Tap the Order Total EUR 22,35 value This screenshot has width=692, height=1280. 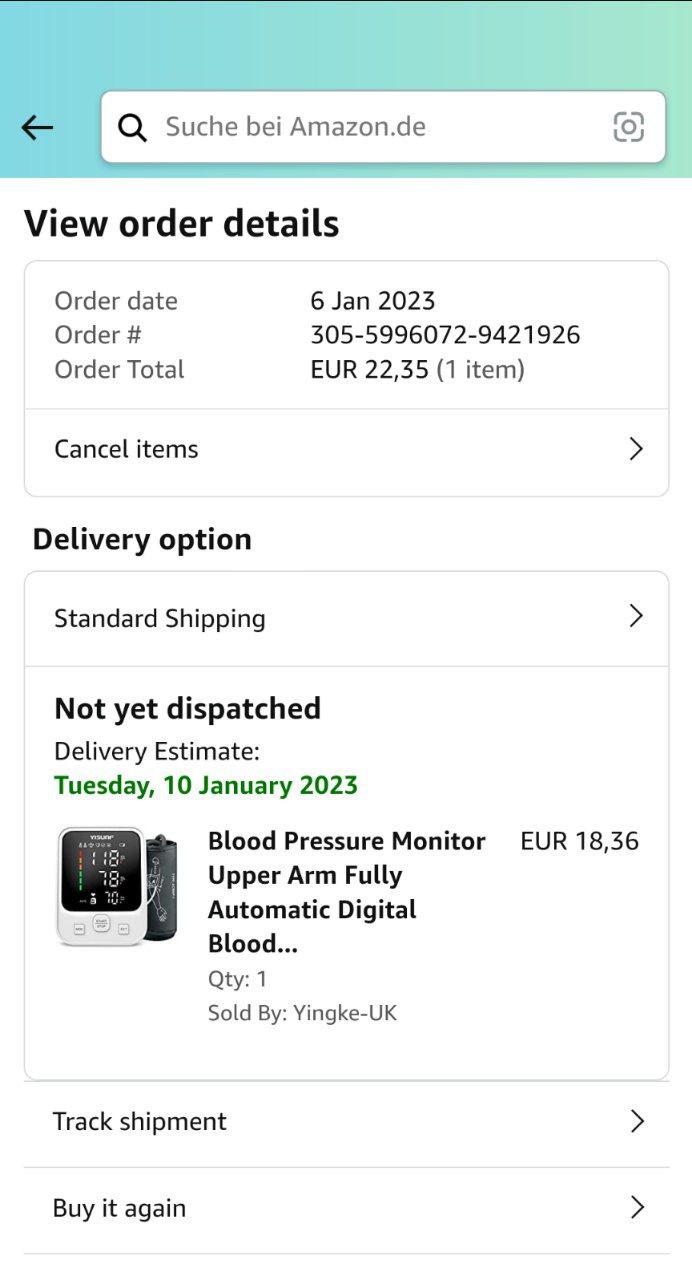pos(417,369)
